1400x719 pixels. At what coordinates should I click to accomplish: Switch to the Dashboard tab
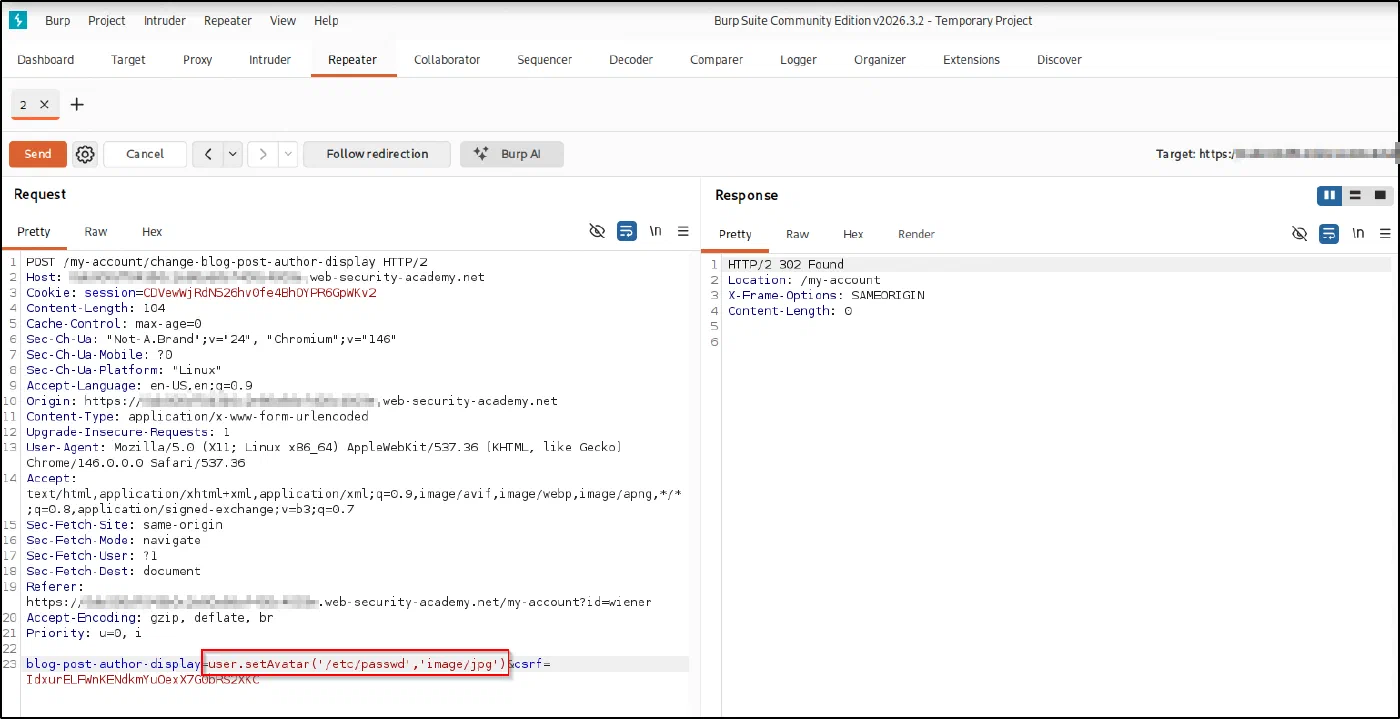(x=46, y=60)
